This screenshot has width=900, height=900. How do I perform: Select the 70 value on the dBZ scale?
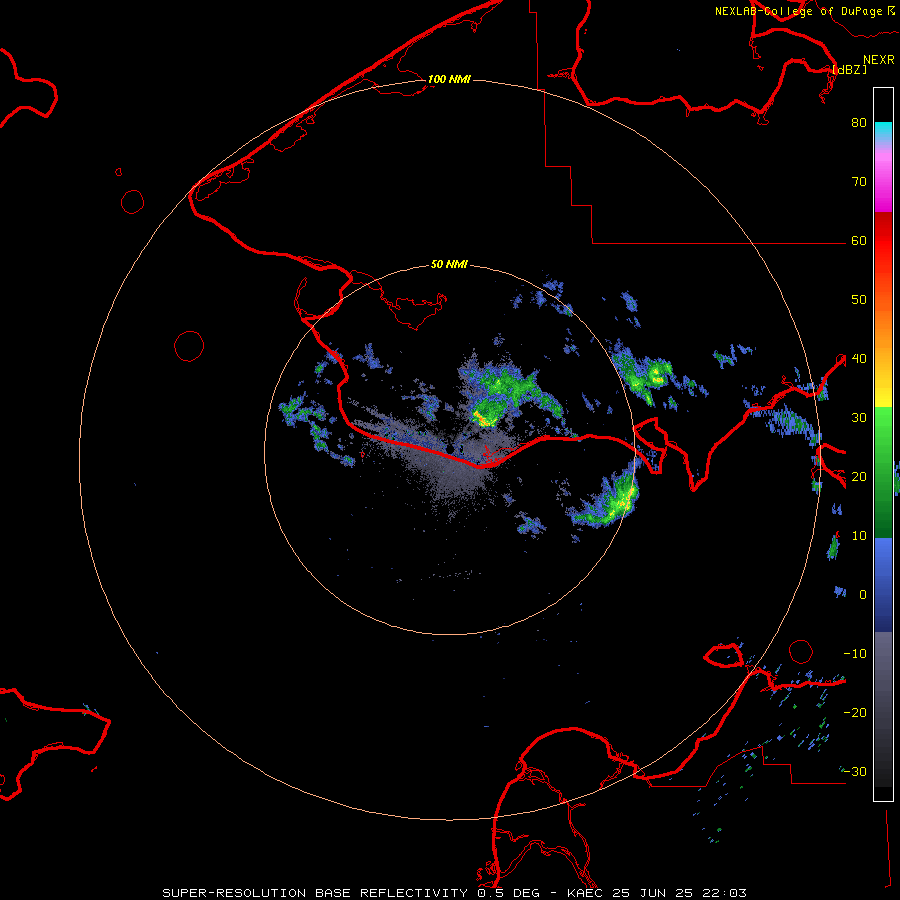coord(859,181)
